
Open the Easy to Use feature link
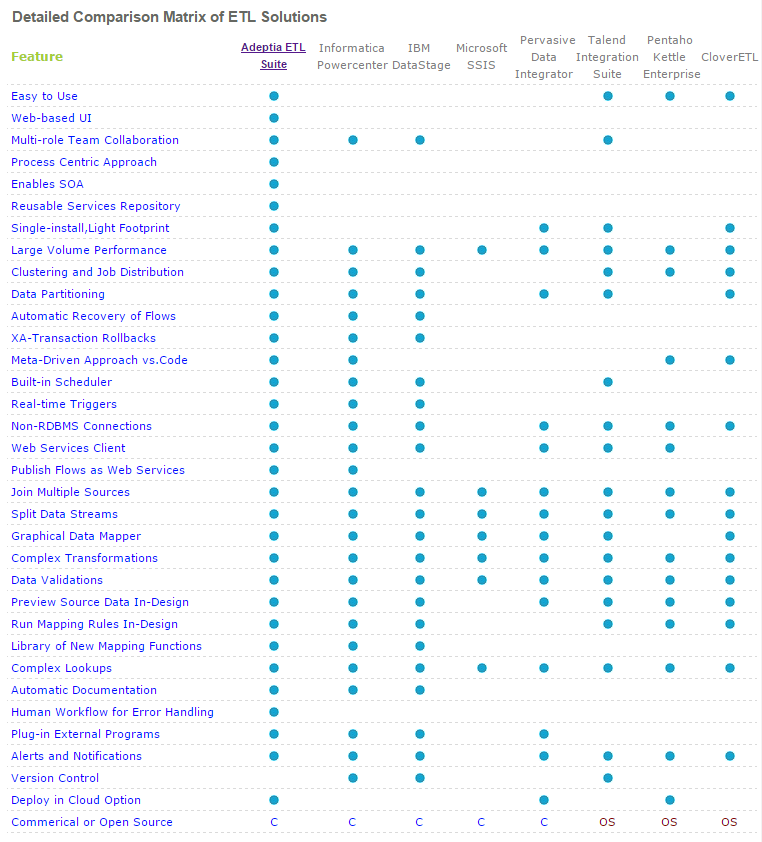coord(44,96)
